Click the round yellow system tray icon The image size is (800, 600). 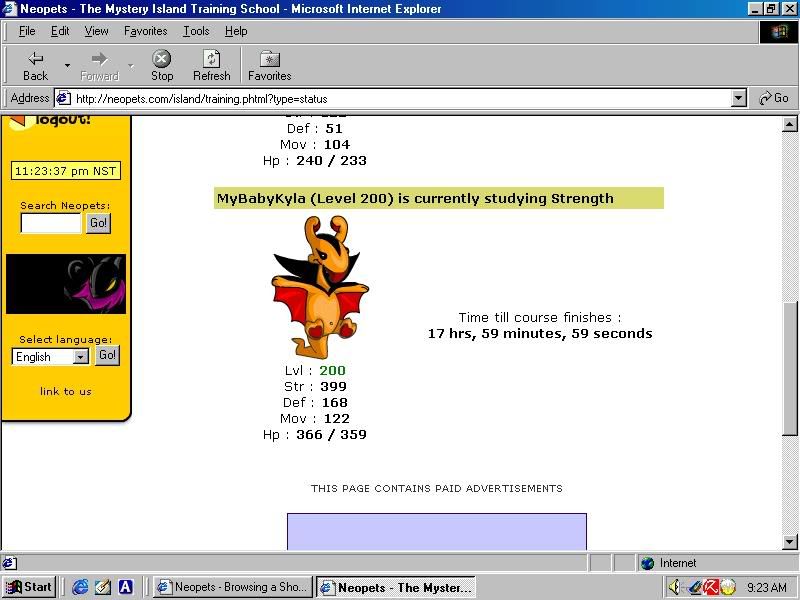[728, 587]
